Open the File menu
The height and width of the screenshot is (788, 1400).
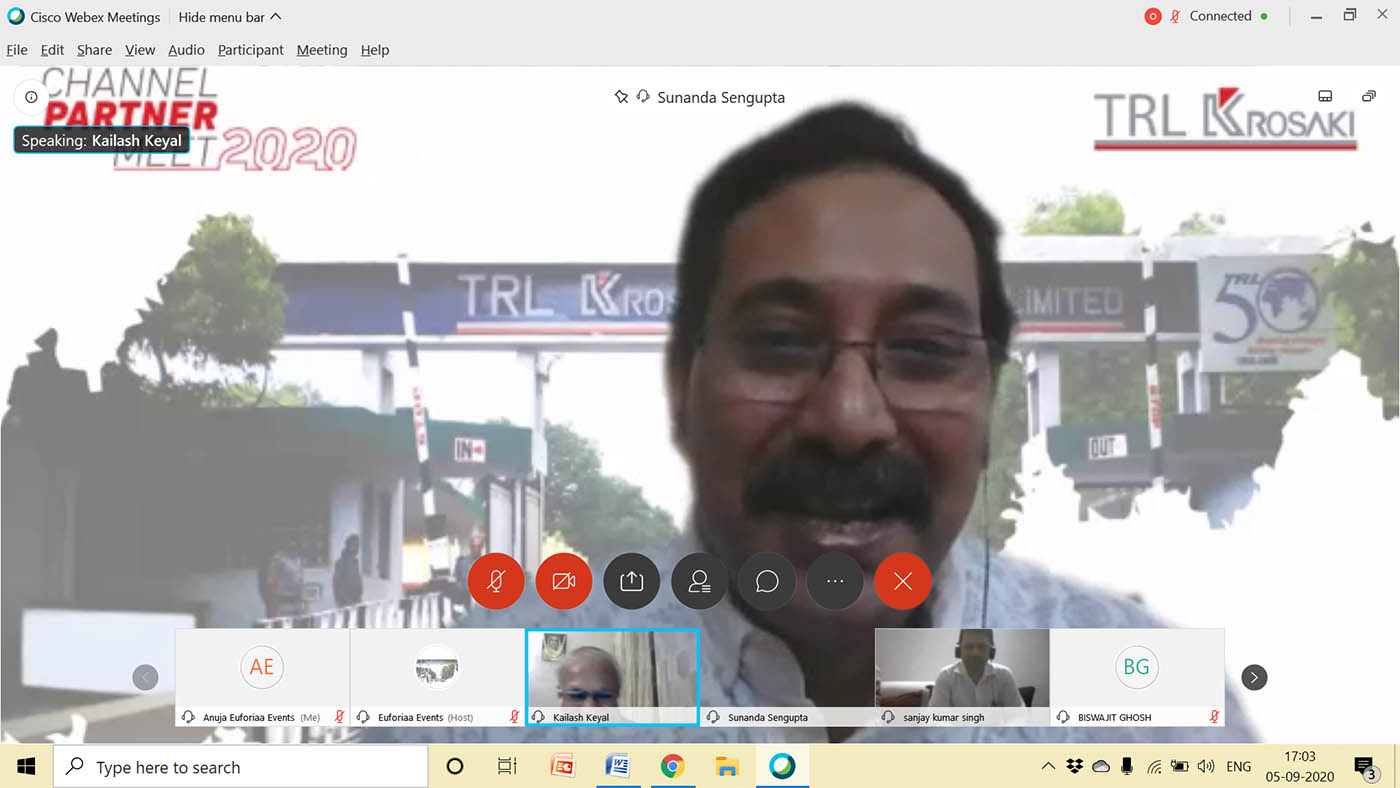pyautogui.click(x=17, y=50)
